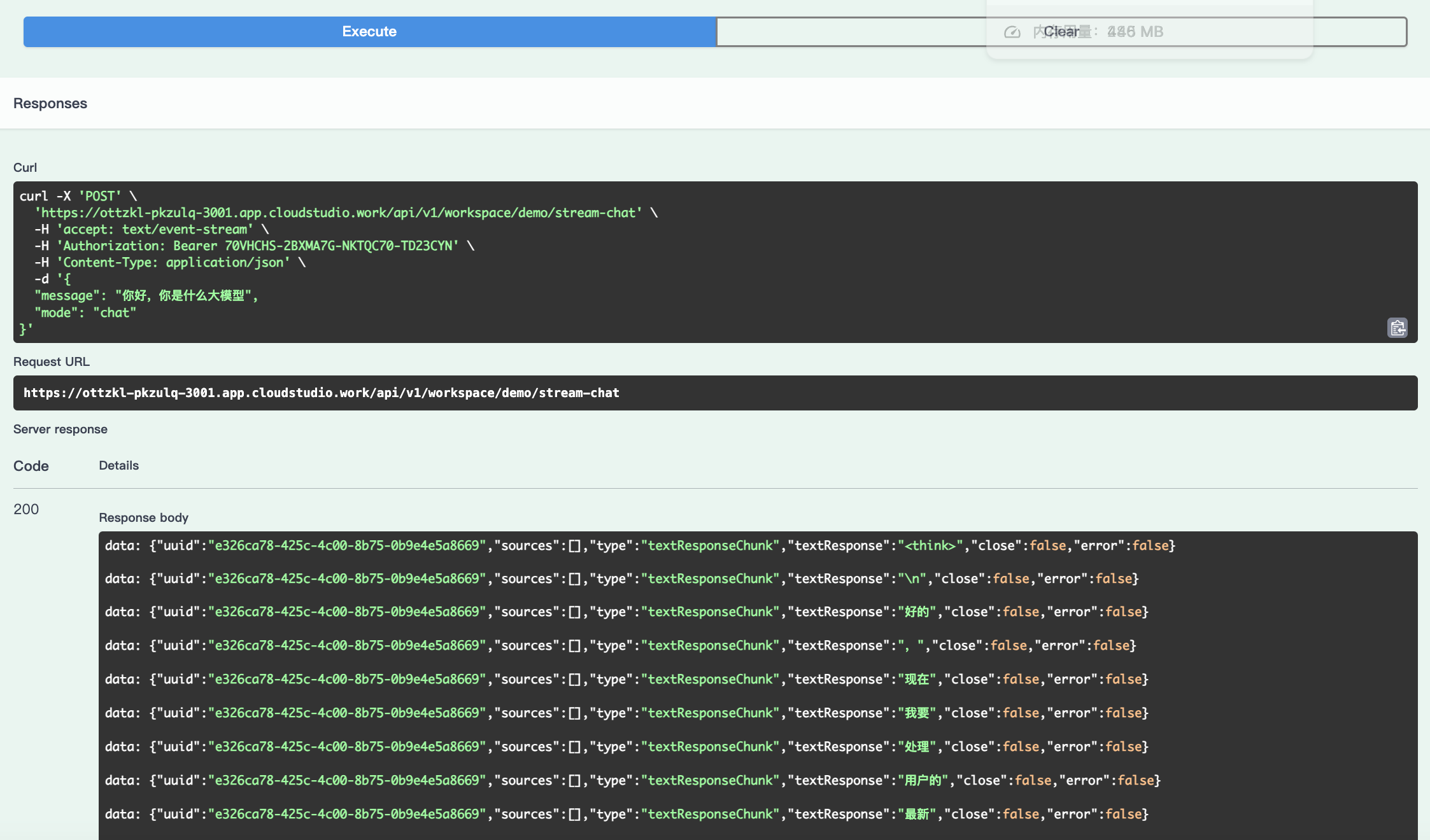Image resolution: width=1430 pixels, height=840 pixels.
Task: Click the "好的" textResponse data line
Action: [627, 612]
